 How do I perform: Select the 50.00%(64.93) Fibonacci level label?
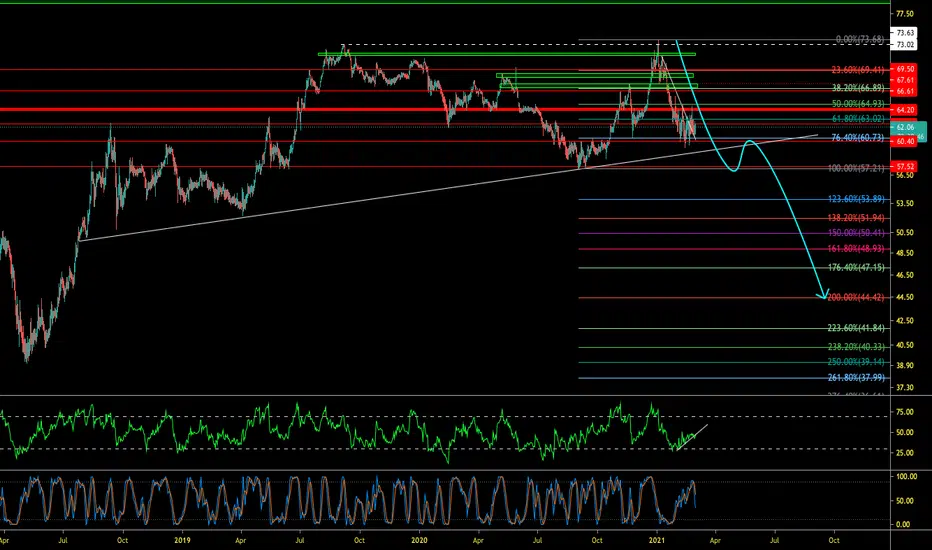pos(858,104)
